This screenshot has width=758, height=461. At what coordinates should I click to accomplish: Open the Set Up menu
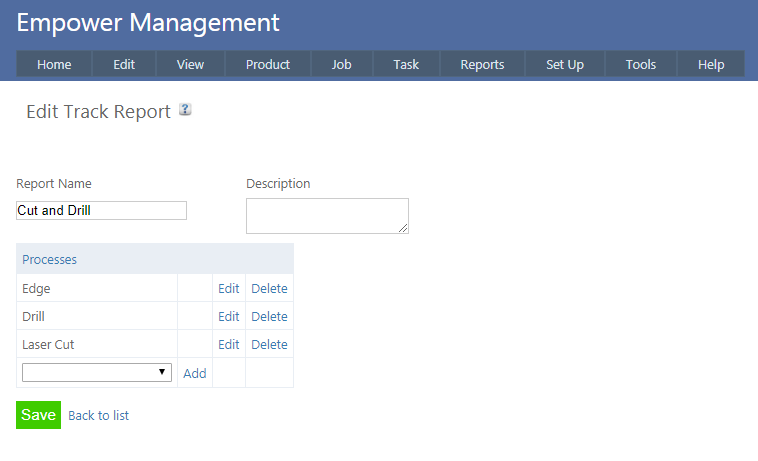point(565,65)
